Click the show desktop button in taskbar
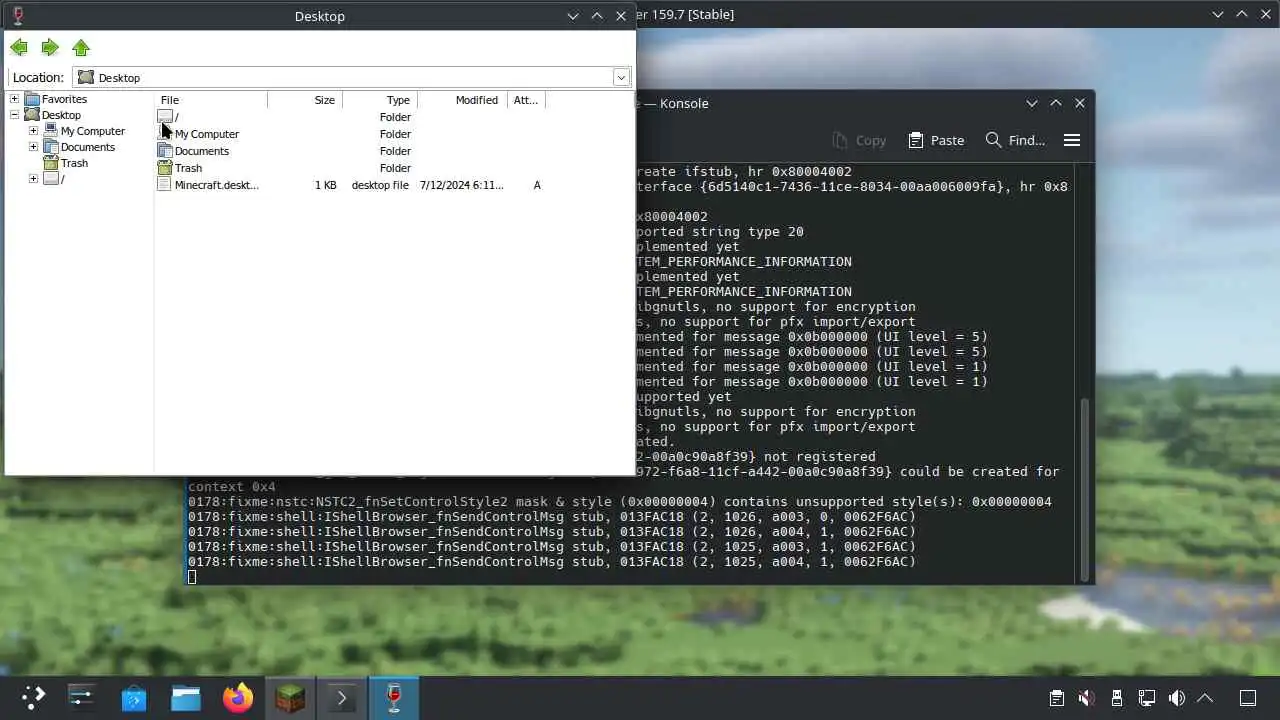1280x720 pixels. [1248, 698]
